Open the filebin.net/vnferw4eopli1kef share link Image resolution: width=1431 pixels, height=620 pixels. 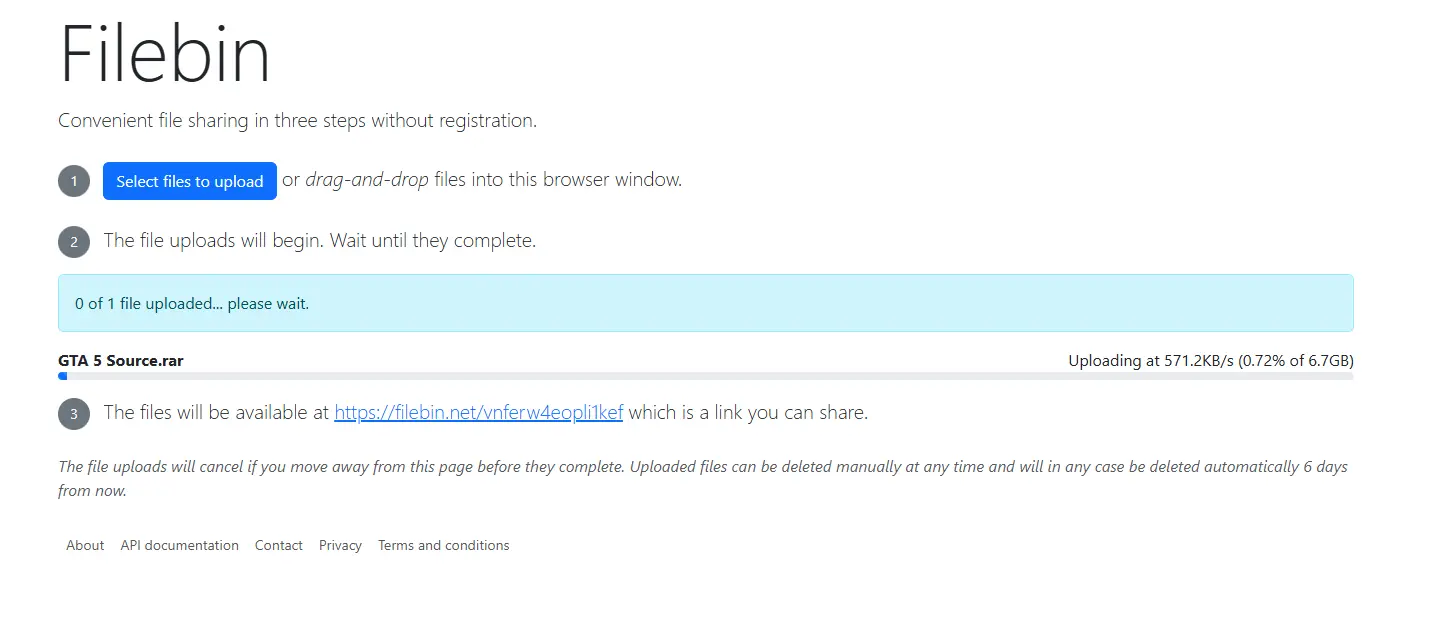[x=479, y=412]
